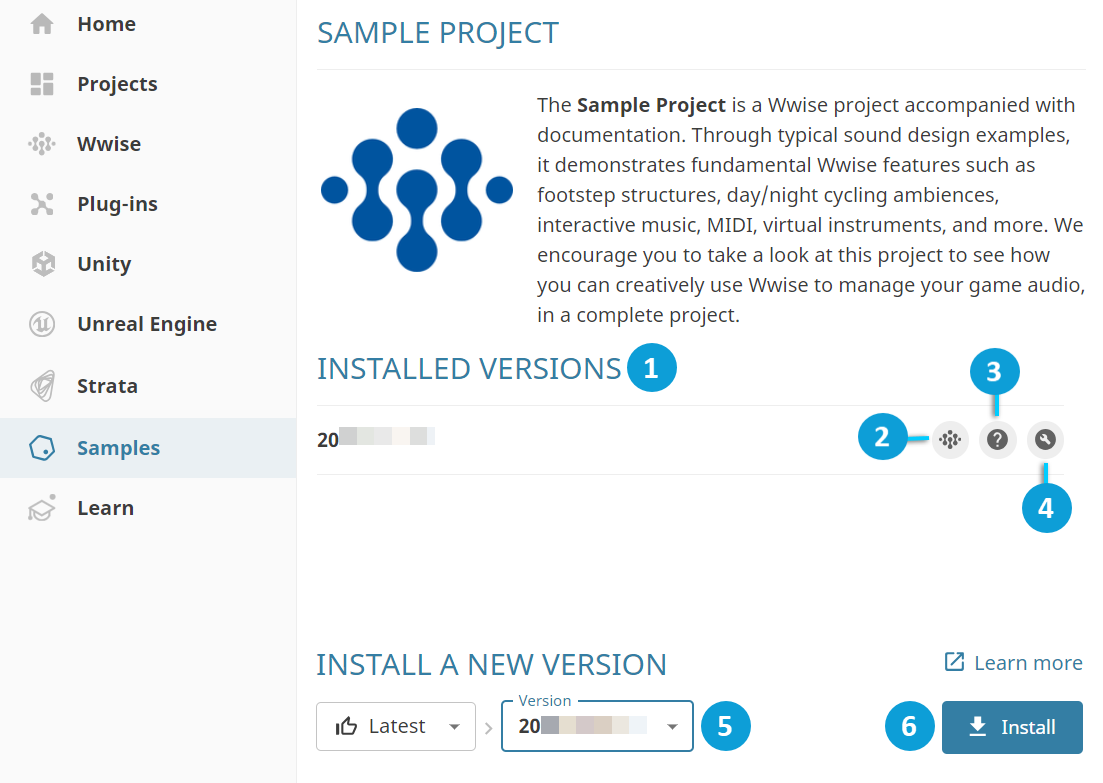Viewport: 1103px width, 783px height.
Task: Follow the Learn more link
Action: (1014, 663)
